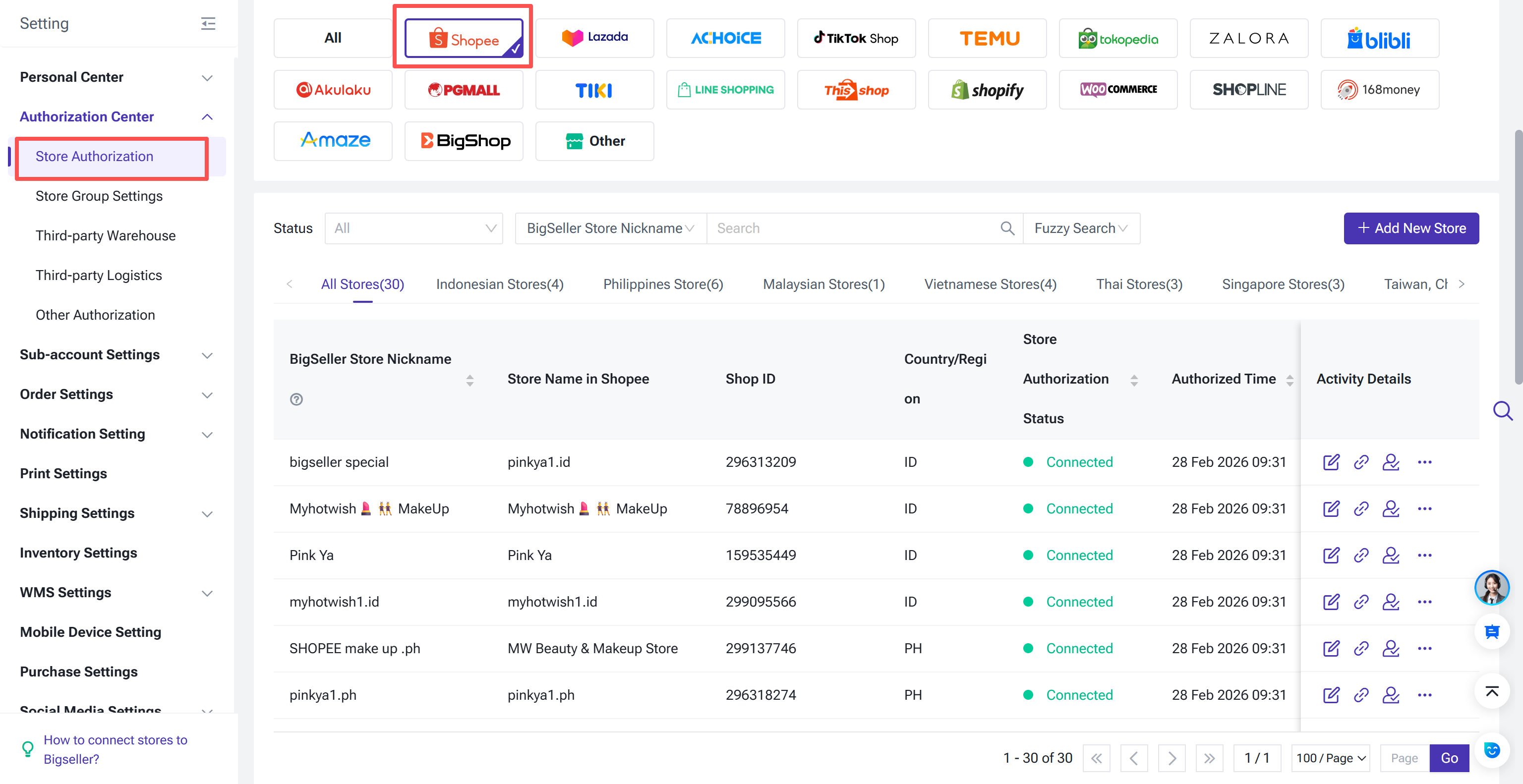
Task: Open the customer support avatar chat
Action: point(1491,587)
